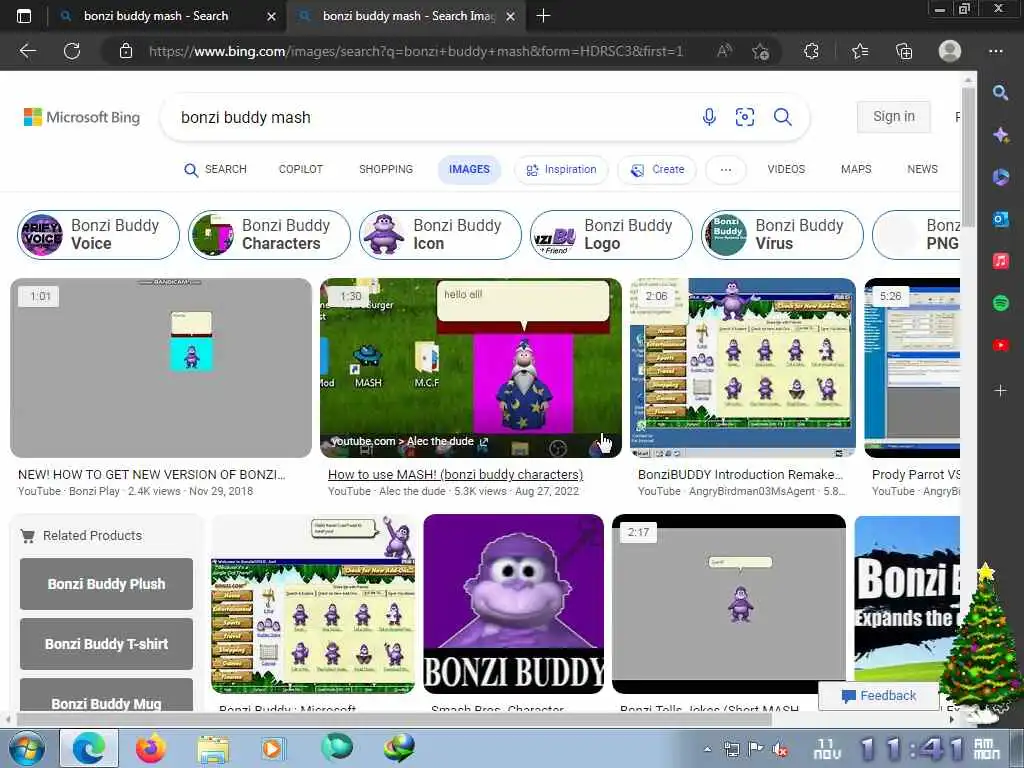The image size is (1024, 768).
Task: Select Bonzi Buddy Voice suggestion chip
Action: [x=98, y=234]
